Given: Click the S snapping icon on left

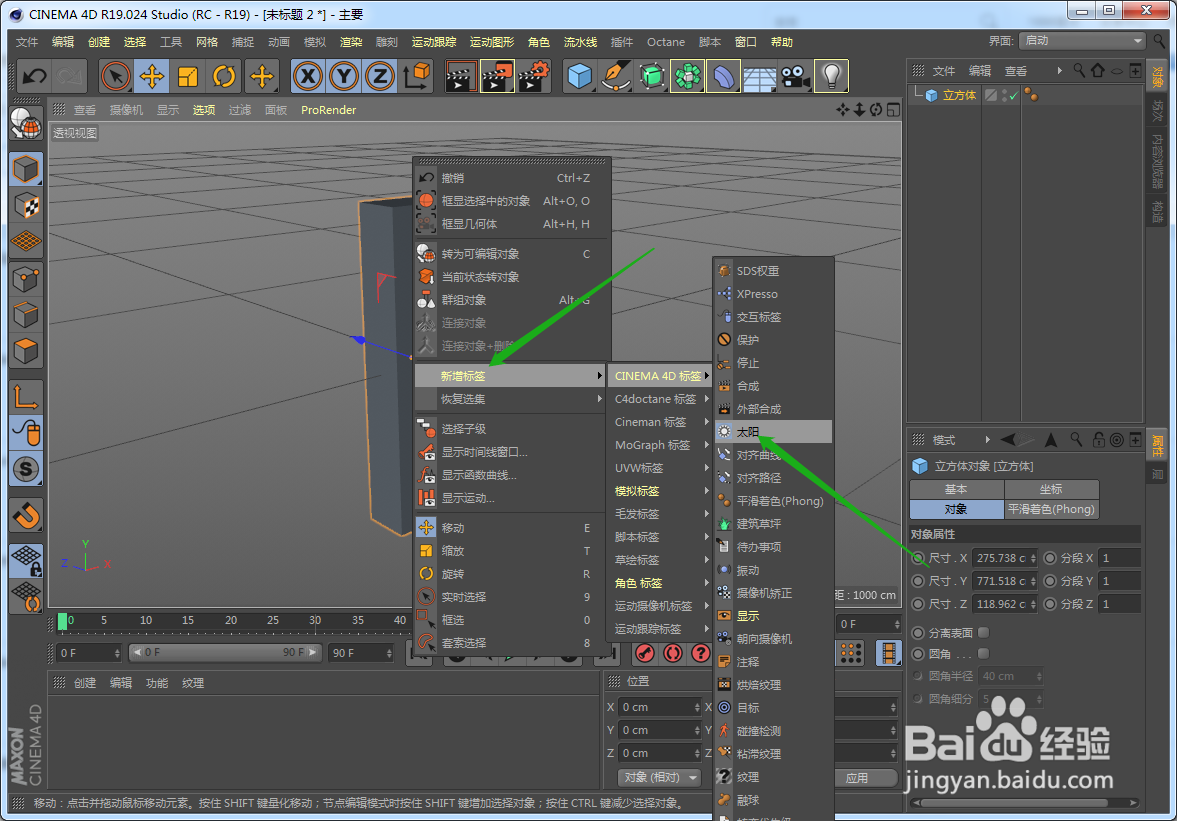Looking at the screenshot, I should (26, 469).
